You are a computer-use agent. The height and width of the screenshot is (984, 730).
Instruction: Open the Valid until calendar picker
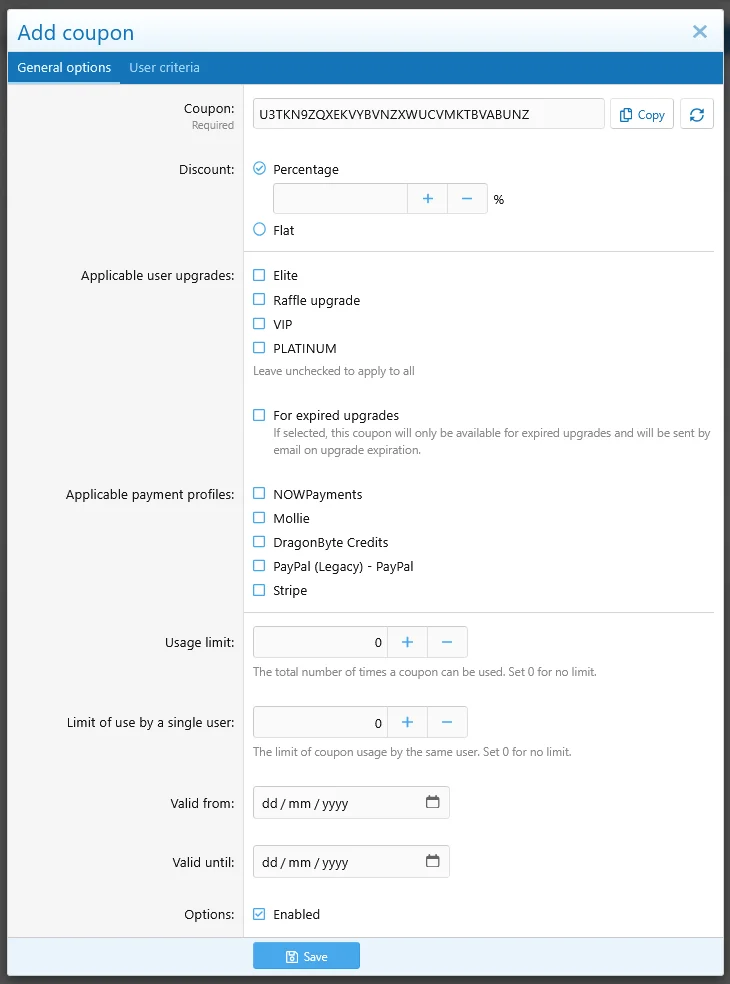[x=432, y=861]
